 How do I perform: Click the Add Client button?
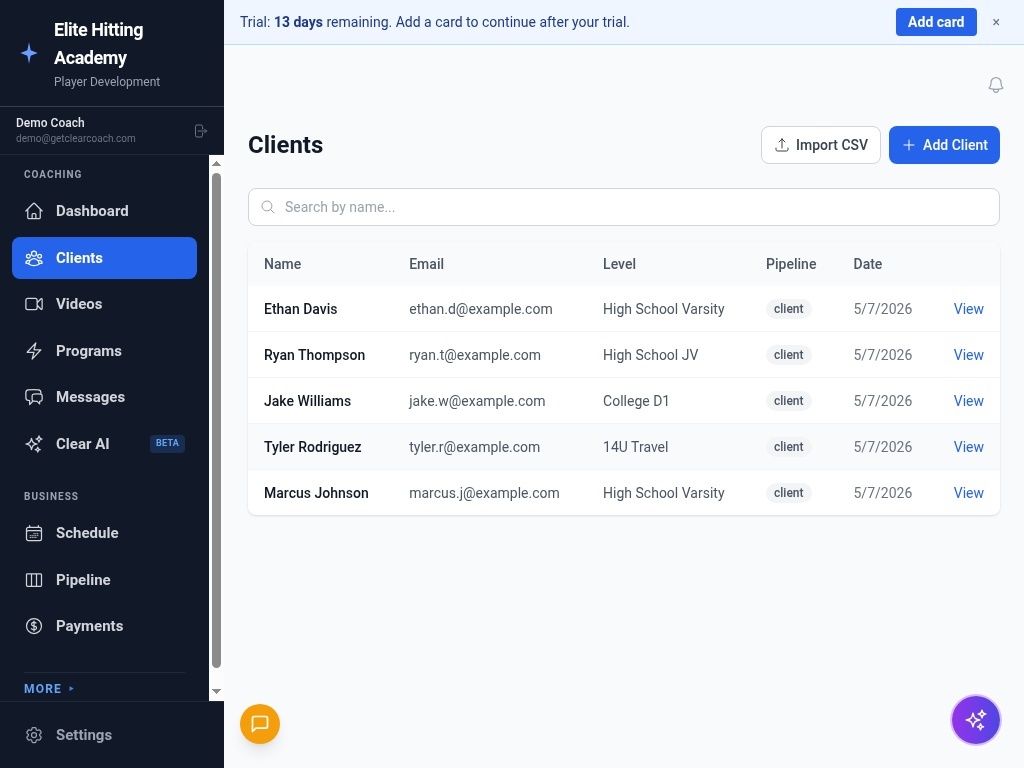(x=944, y=145)
